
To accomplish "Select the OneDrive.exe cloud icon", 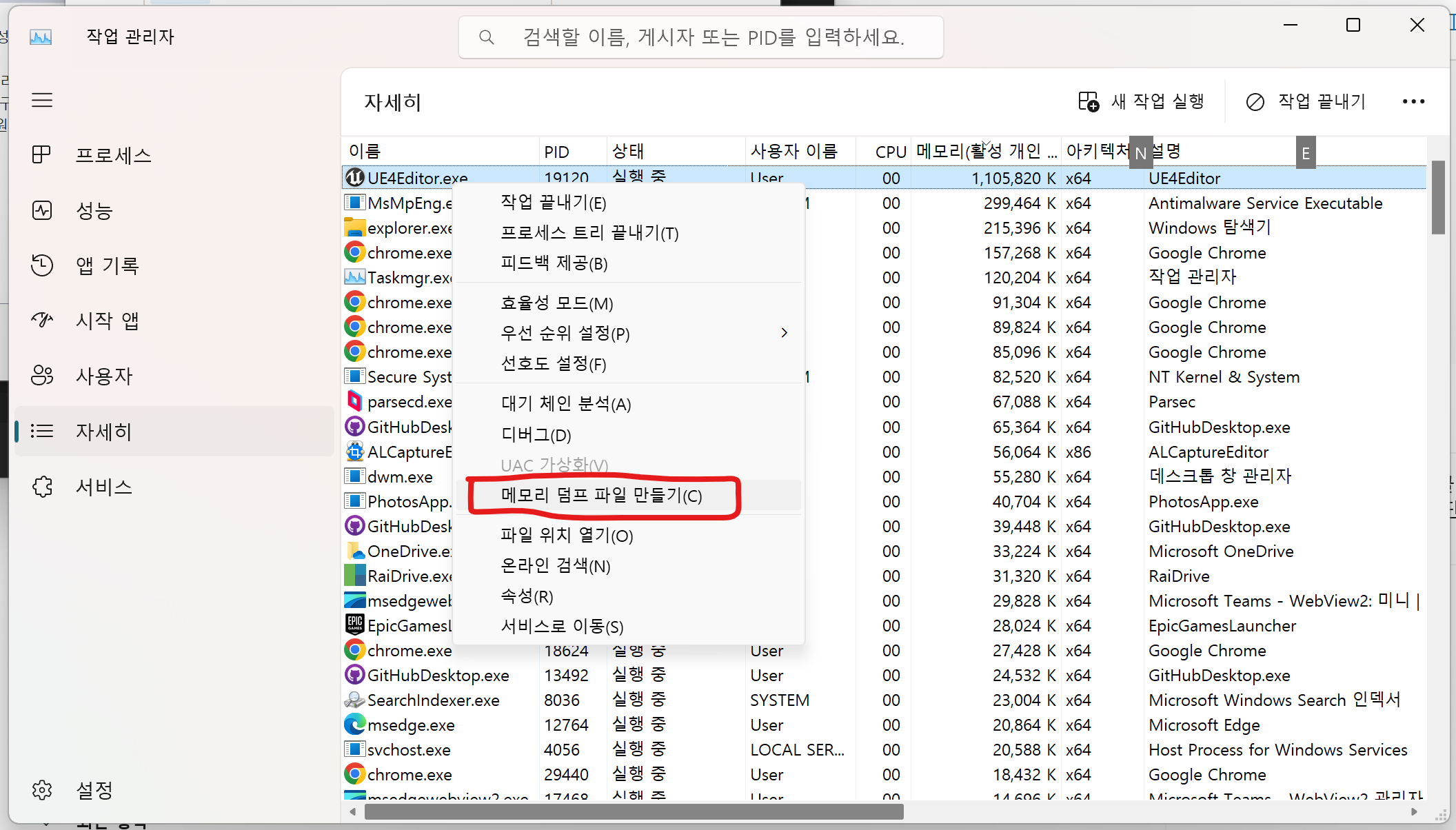I will click(x=354, y=551).
